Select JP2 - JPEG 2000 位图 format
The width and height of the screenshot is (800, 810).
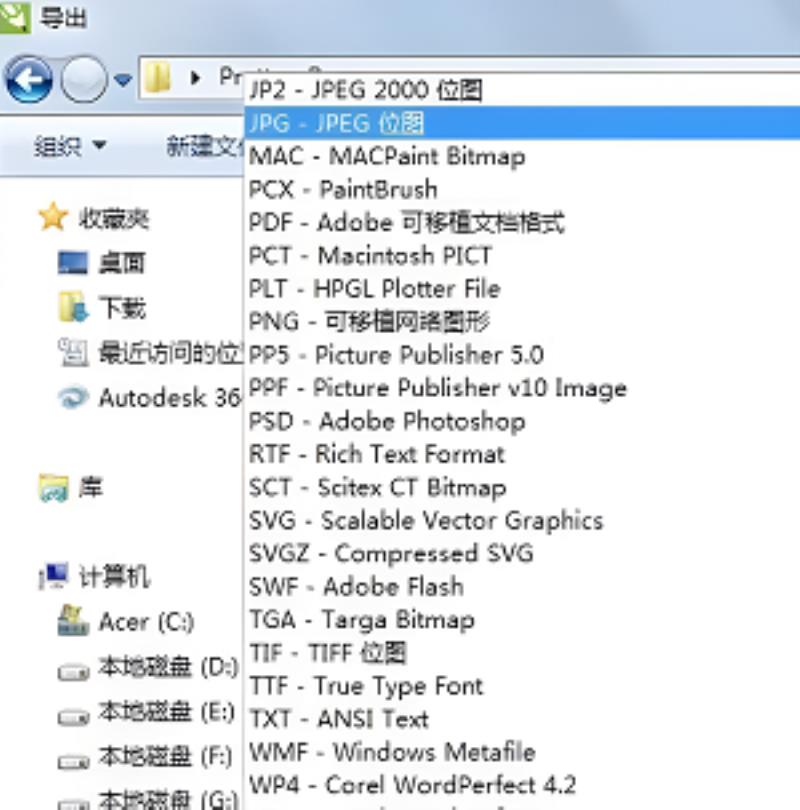pos(522,90)
